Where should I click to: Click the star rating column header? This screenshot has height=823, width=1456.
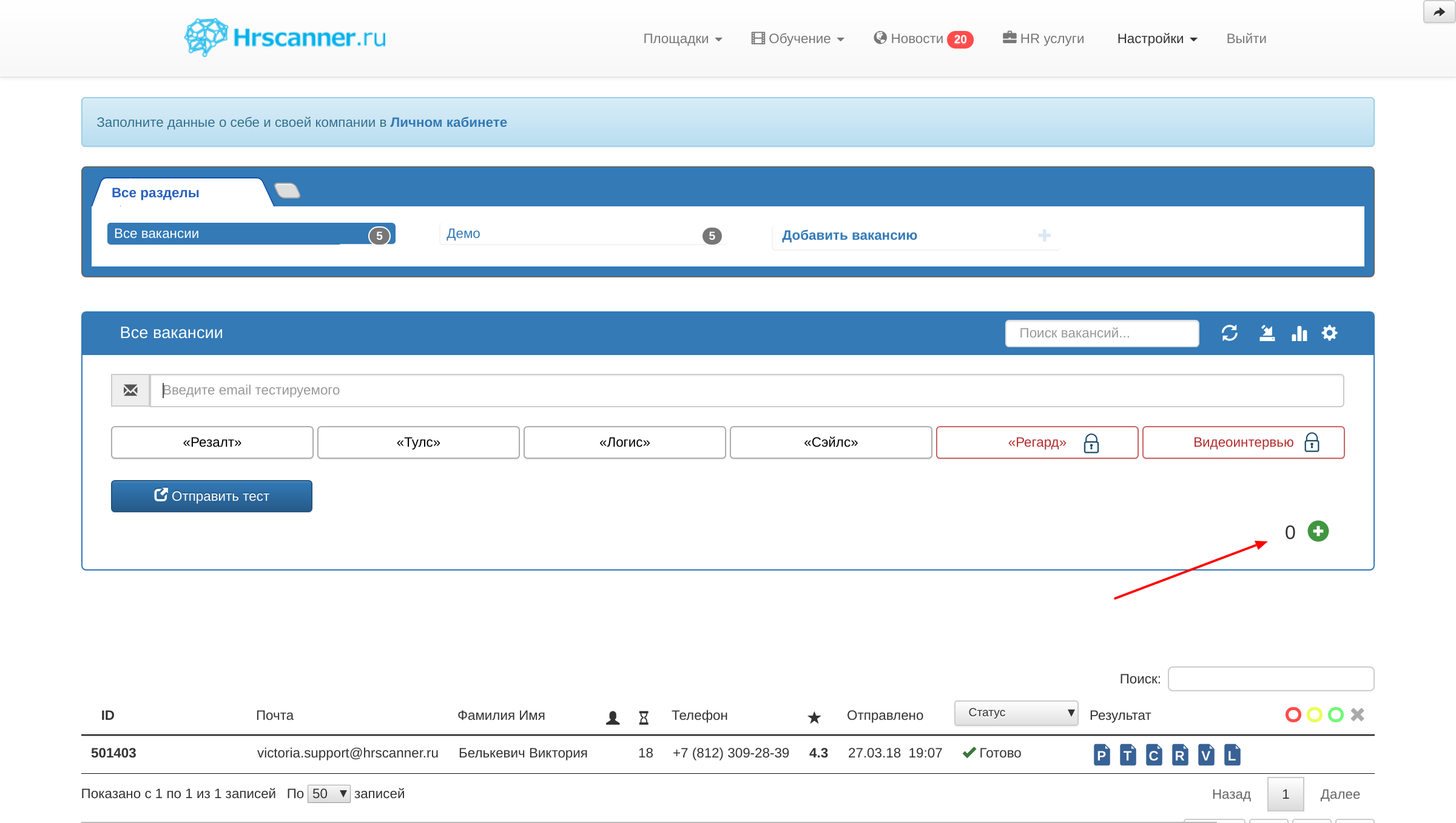point(814,717)
